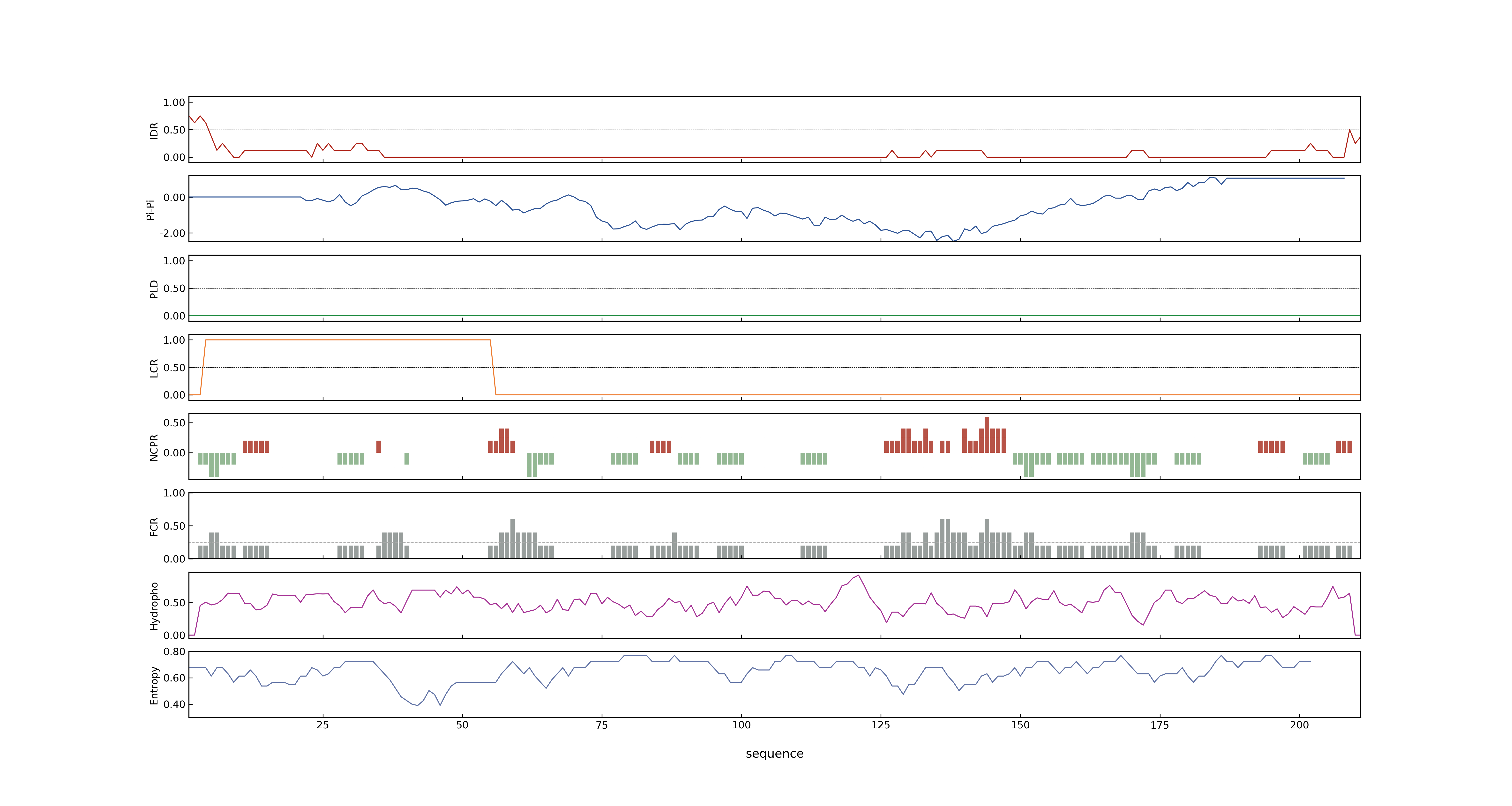Screen dimensions: 1512x806
Task: Click the Pi-Pi axis label
Action: [150, 209]
